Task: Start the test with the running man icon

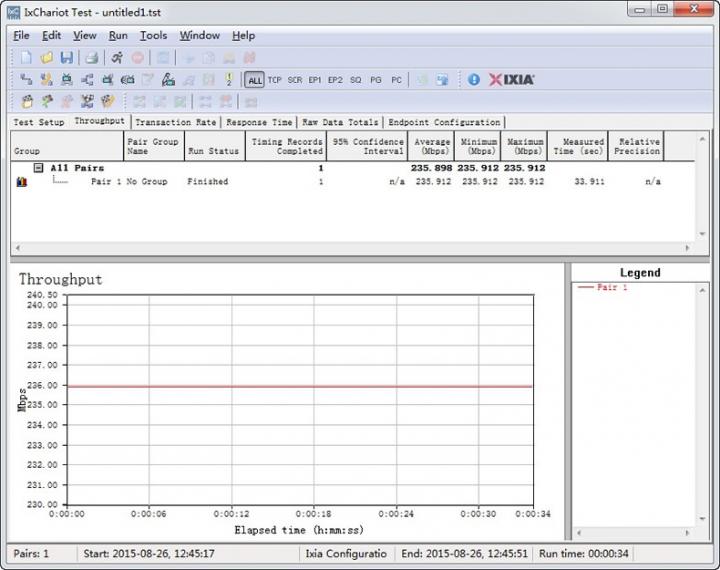Action: 117,57
